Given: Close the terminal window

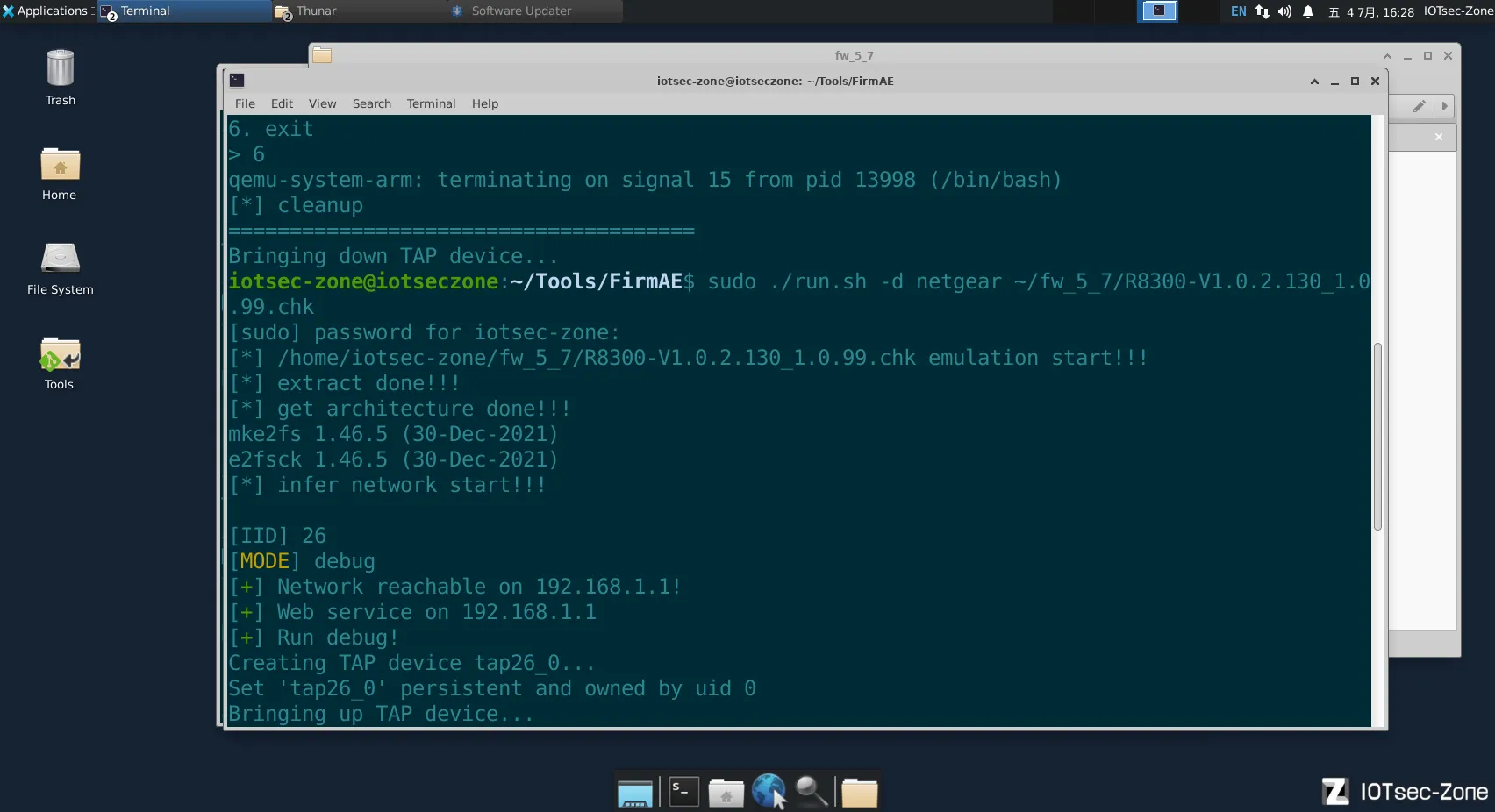Looking at the screenshot, I should [1375, 82].
